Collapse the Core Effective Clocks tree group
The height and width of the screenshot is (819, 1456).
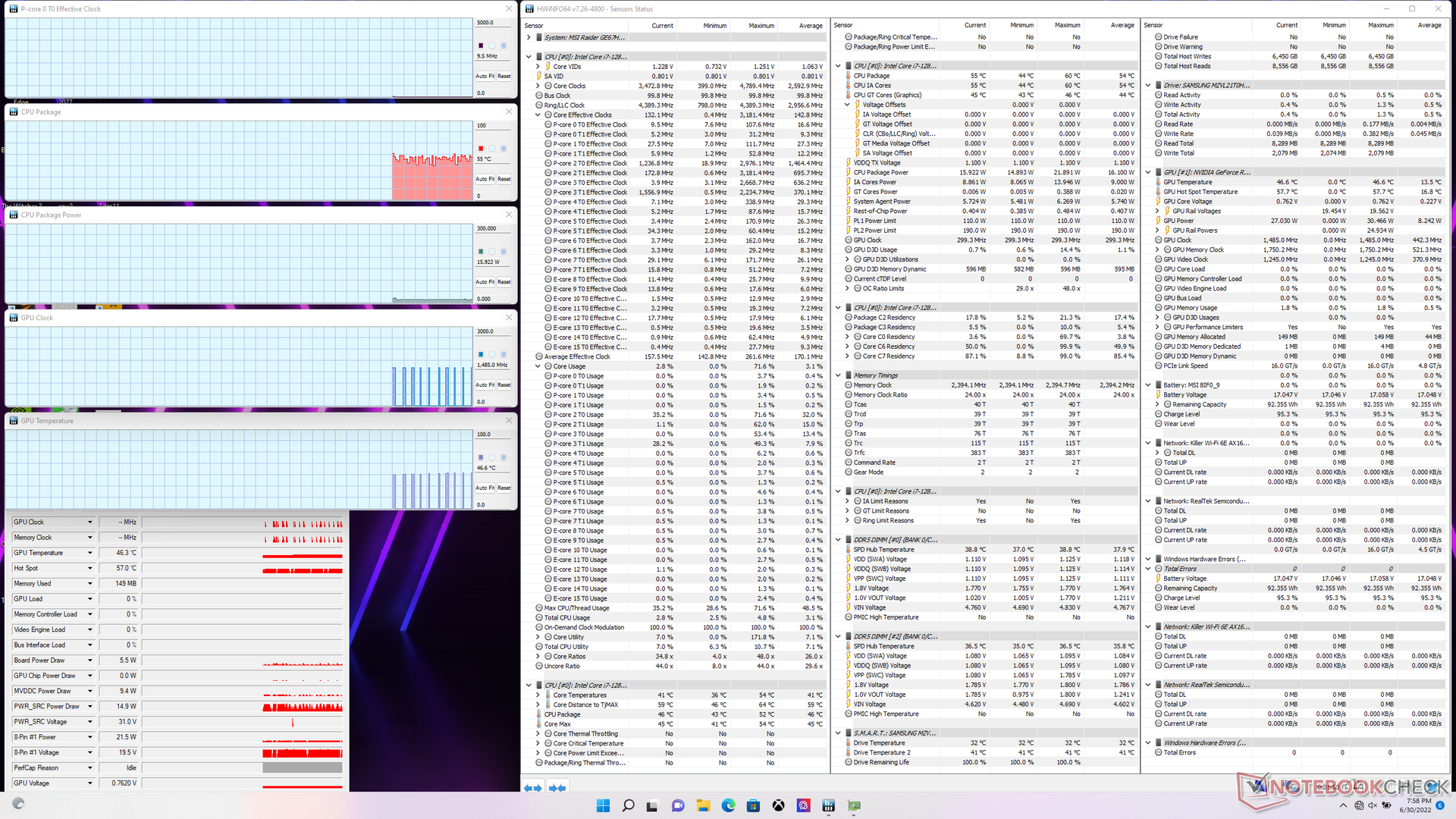tap(538, 115)
